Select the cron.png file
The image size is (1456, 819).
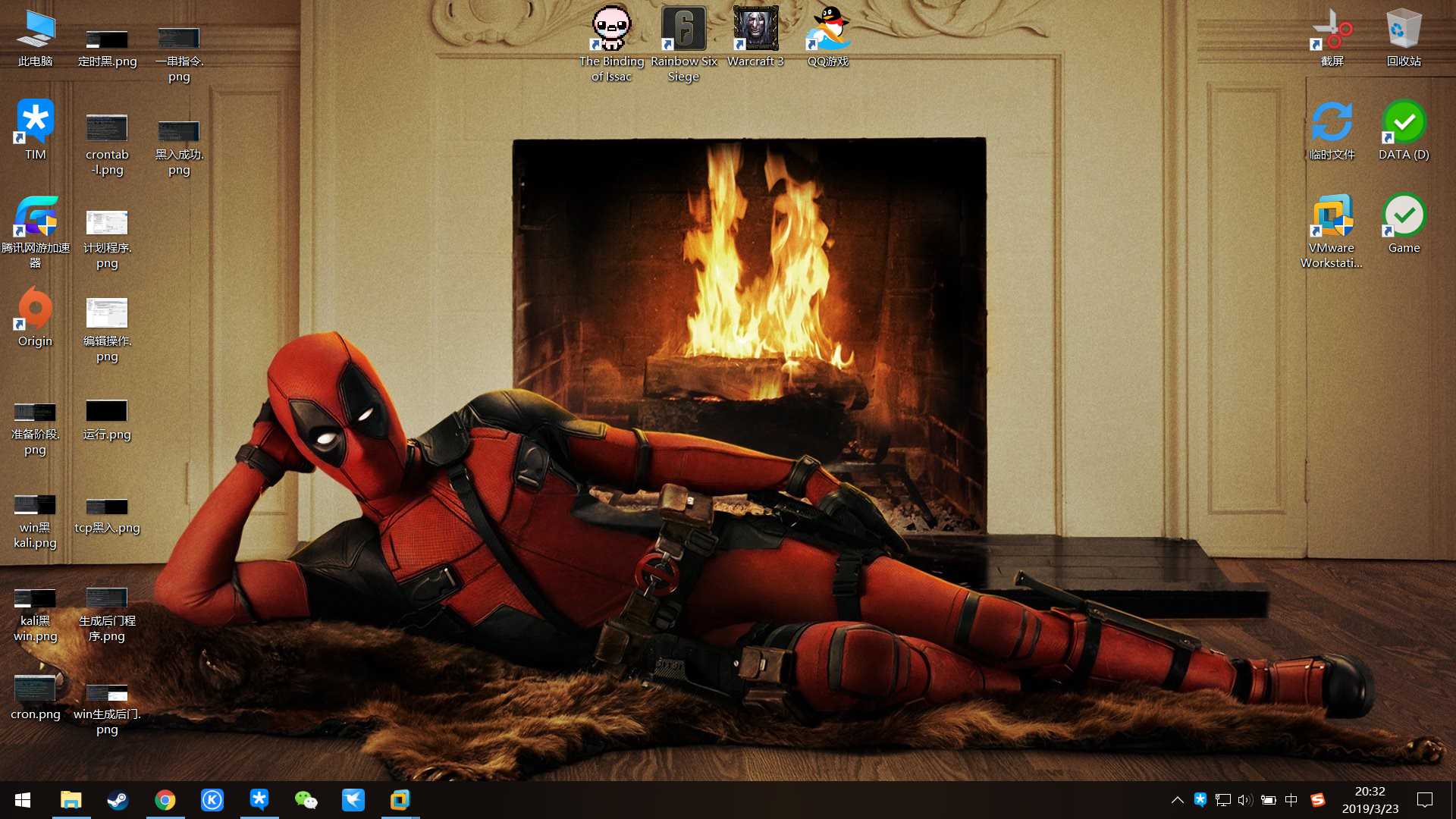(36, 698)
